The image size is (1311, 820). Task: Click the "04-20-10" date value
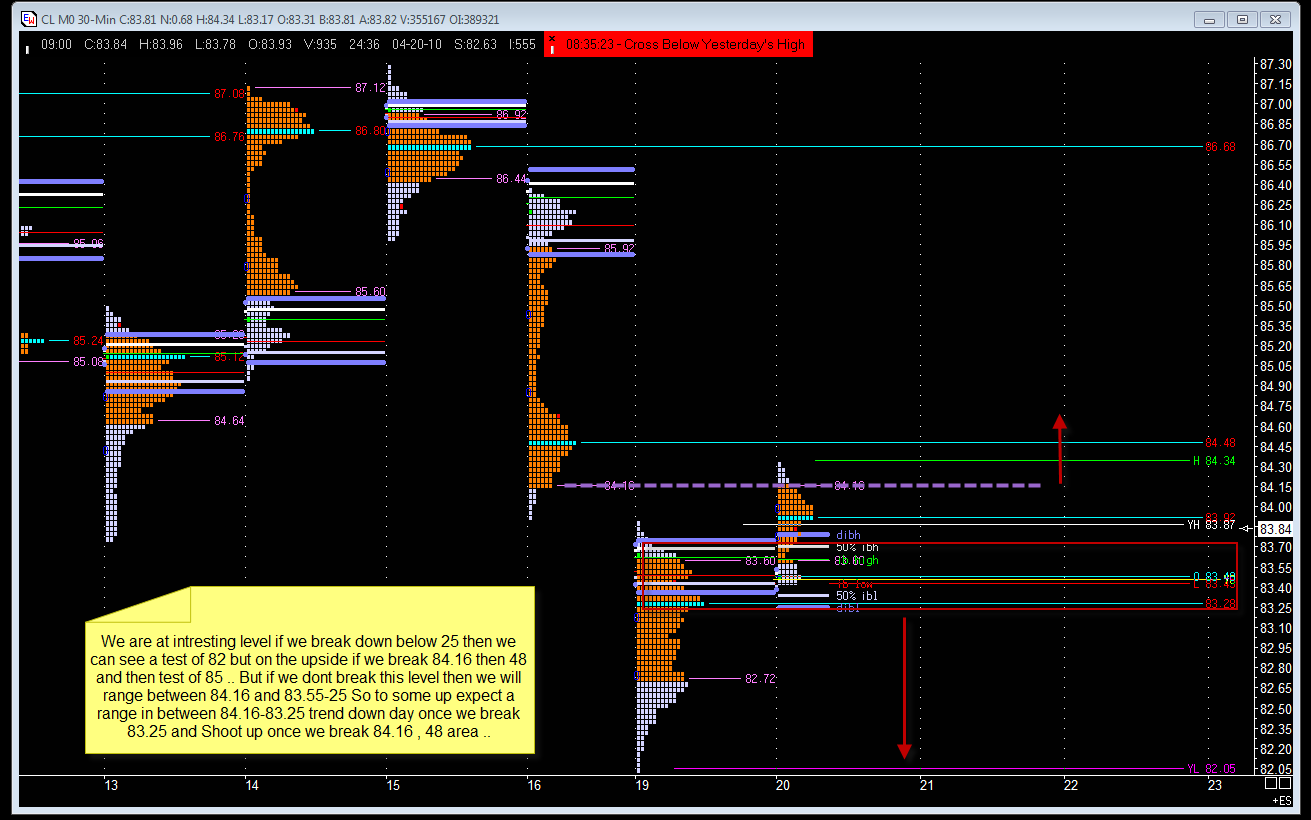[x=417, y=45]
